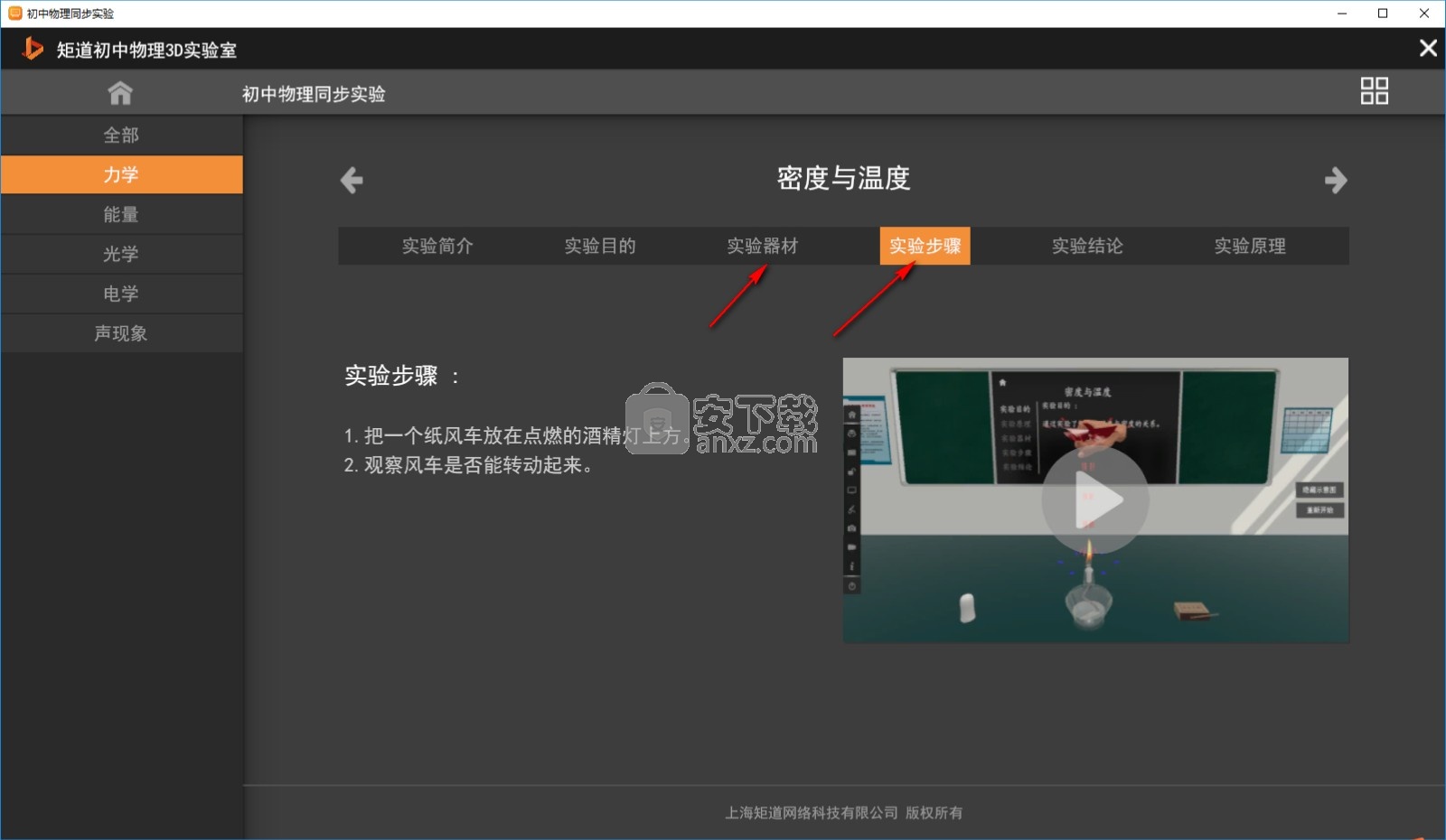
Task: Go to the home page icon
Action: pyautogui.click(x=120, y=92)
